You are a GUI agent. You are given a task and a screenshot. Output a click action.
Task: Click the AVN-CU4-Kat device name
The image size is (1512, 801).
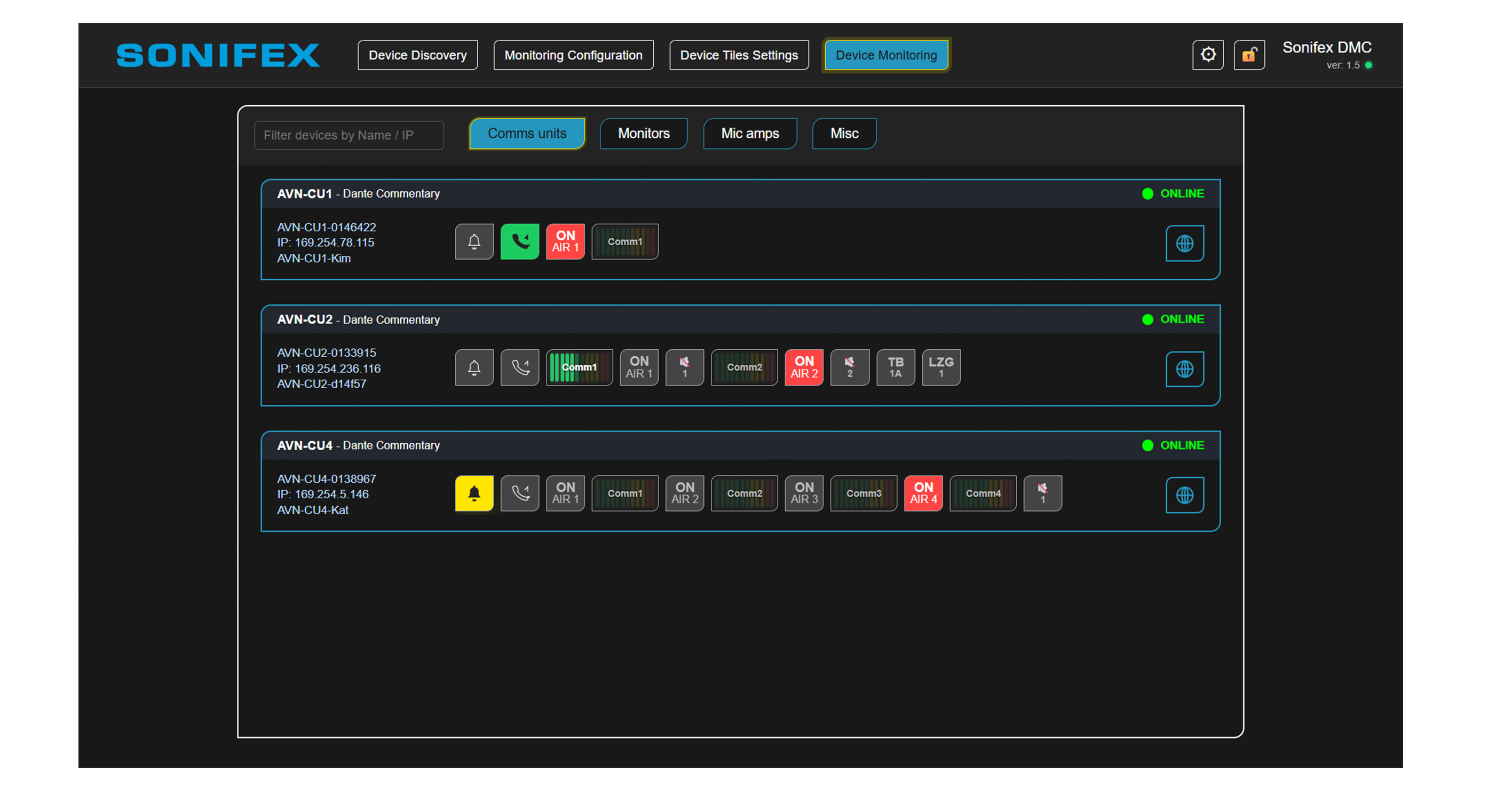(x=313, y=511)
